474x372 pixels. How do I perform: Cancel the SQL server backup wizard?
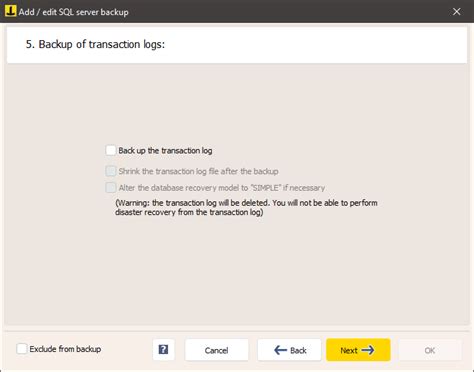(x=217, y=350)
